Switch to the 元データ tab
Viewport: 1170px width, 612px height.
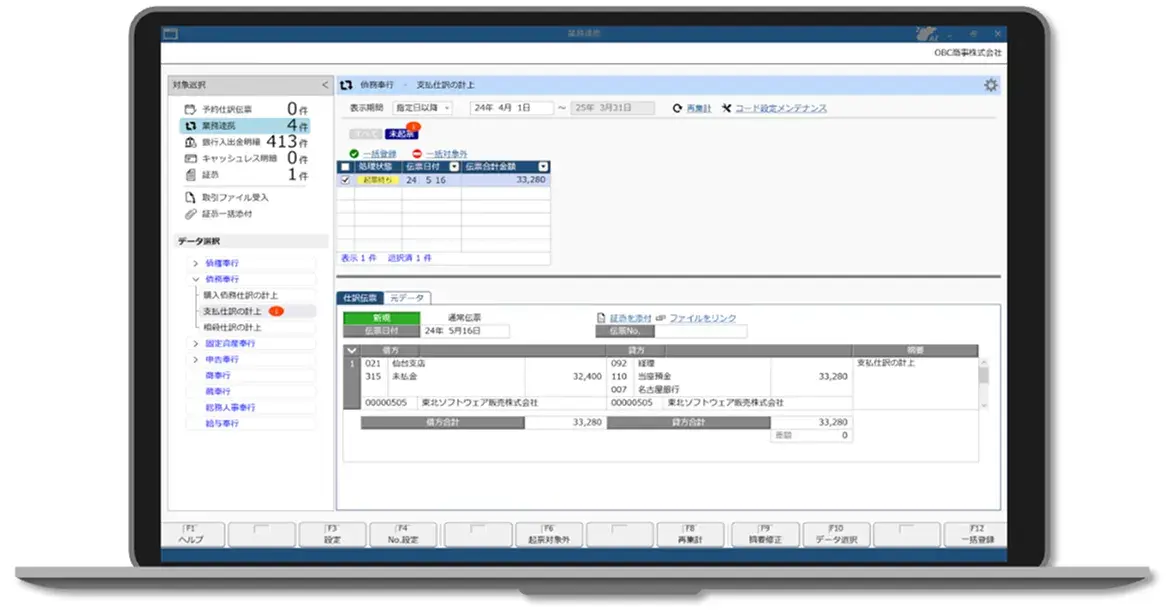pos(407,298)
